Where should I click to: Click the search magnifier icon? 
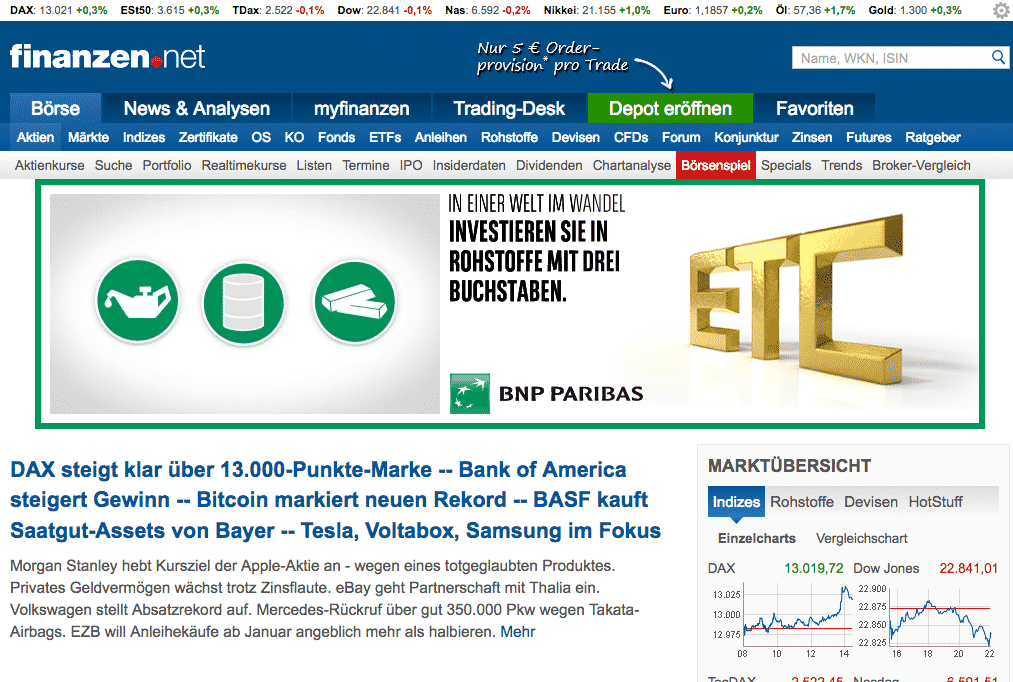[998, 57]
